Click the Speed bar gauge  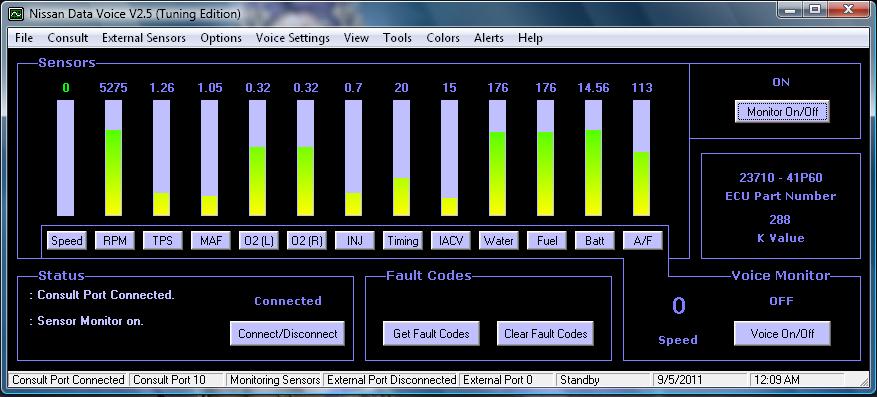(65, 158)
